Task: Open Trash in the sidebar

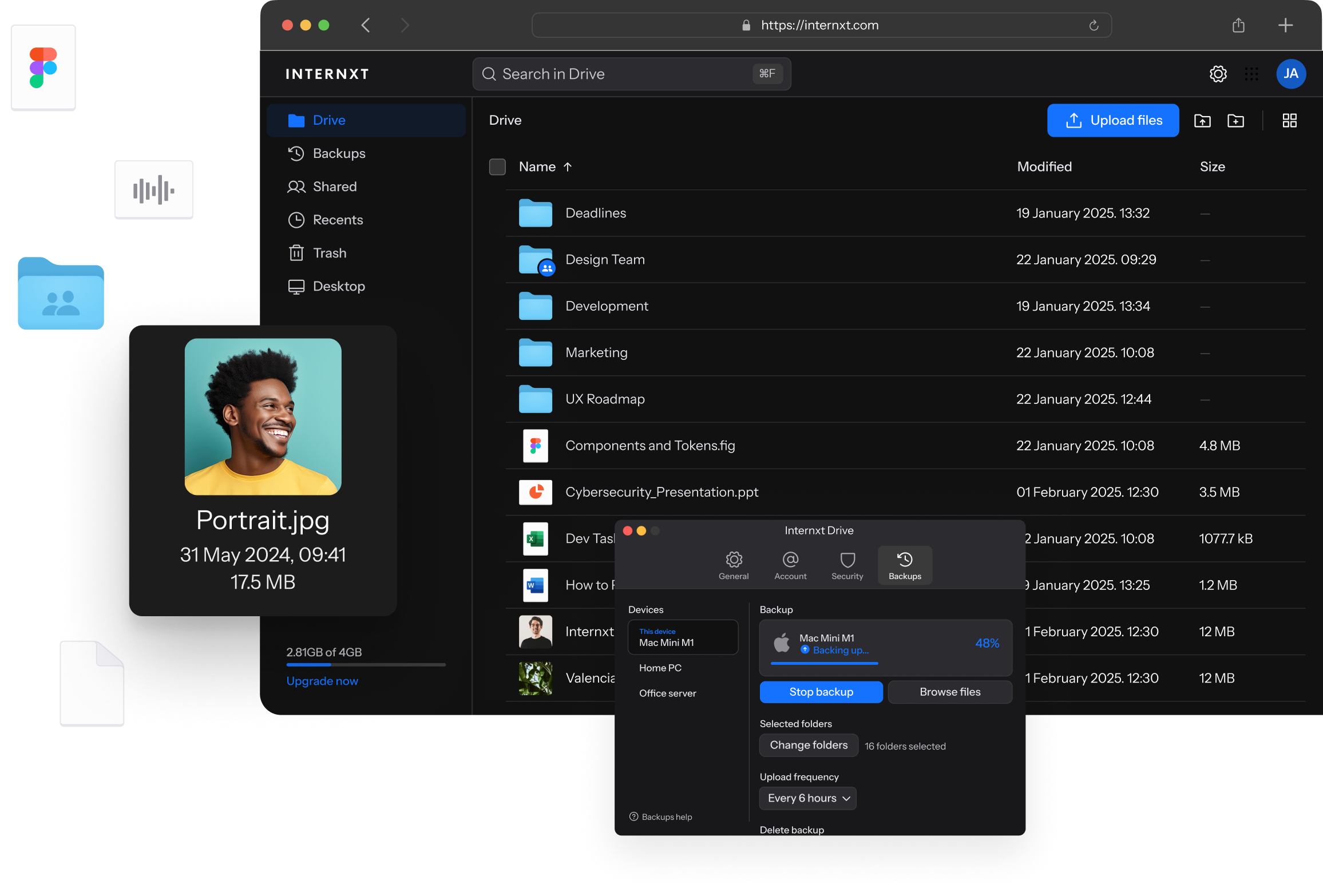Action: [x=366, y=253]
